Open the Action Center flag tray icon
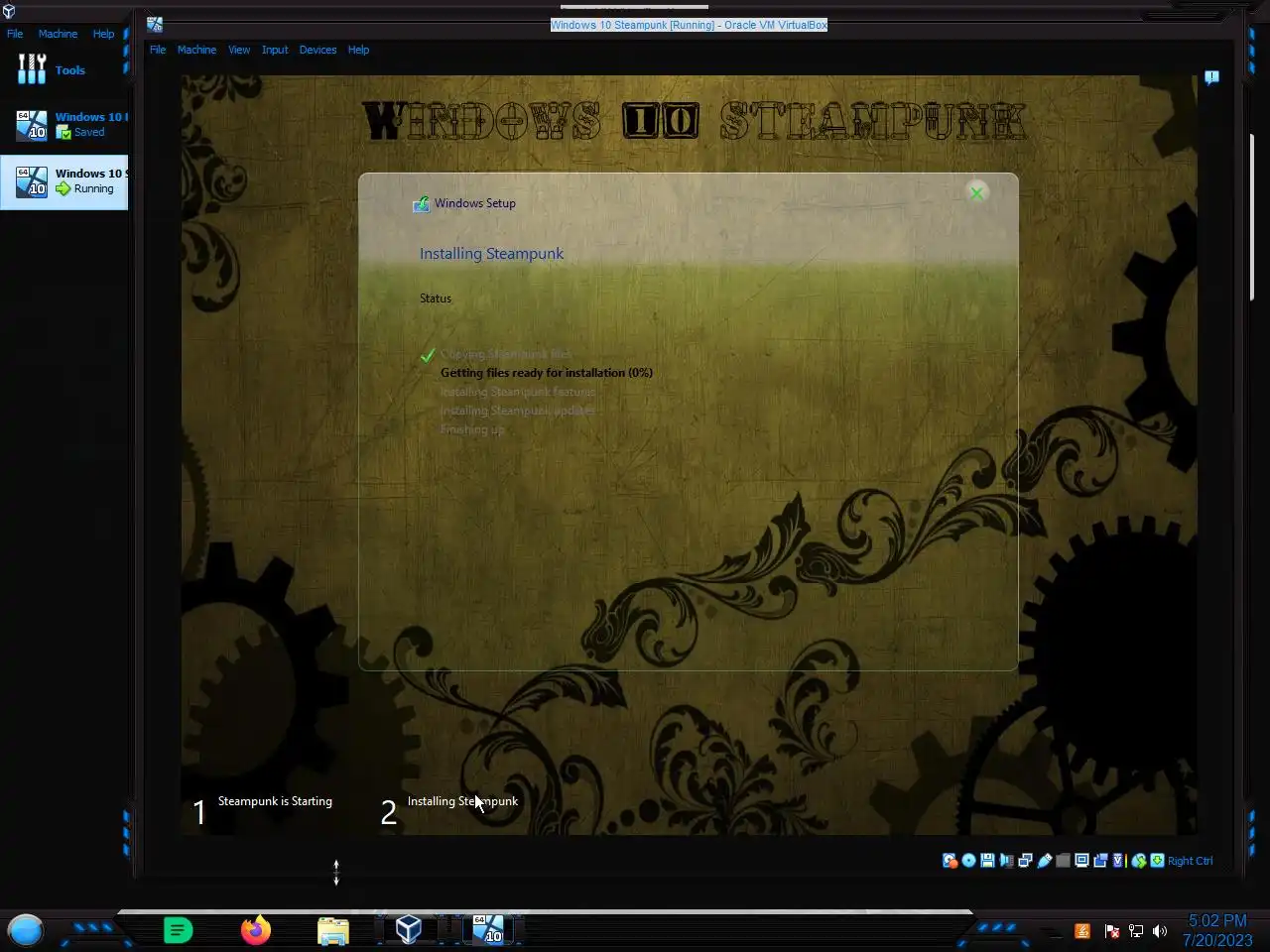Screen dimensions: 1270x952 pos(1111,931)
